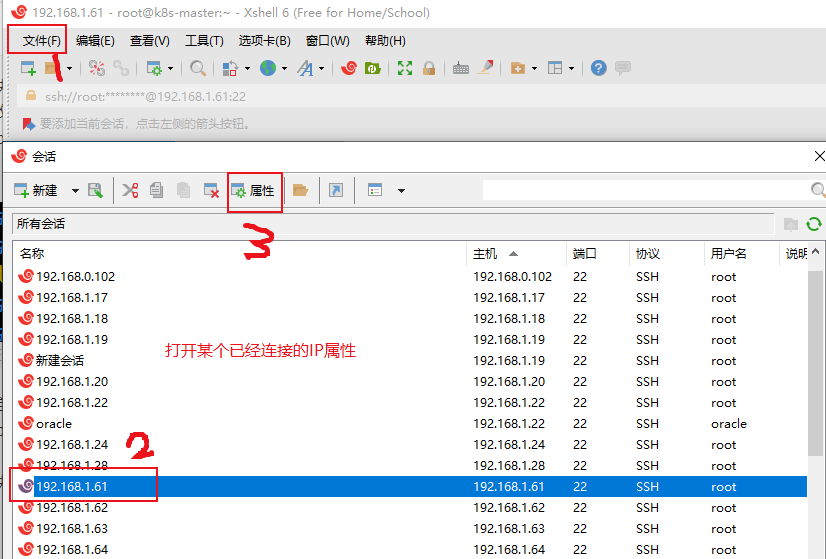Click the folder-plus icon in toolbar
Screen dimensions: 826x559
pyautogui.click(x=518, y=68)
